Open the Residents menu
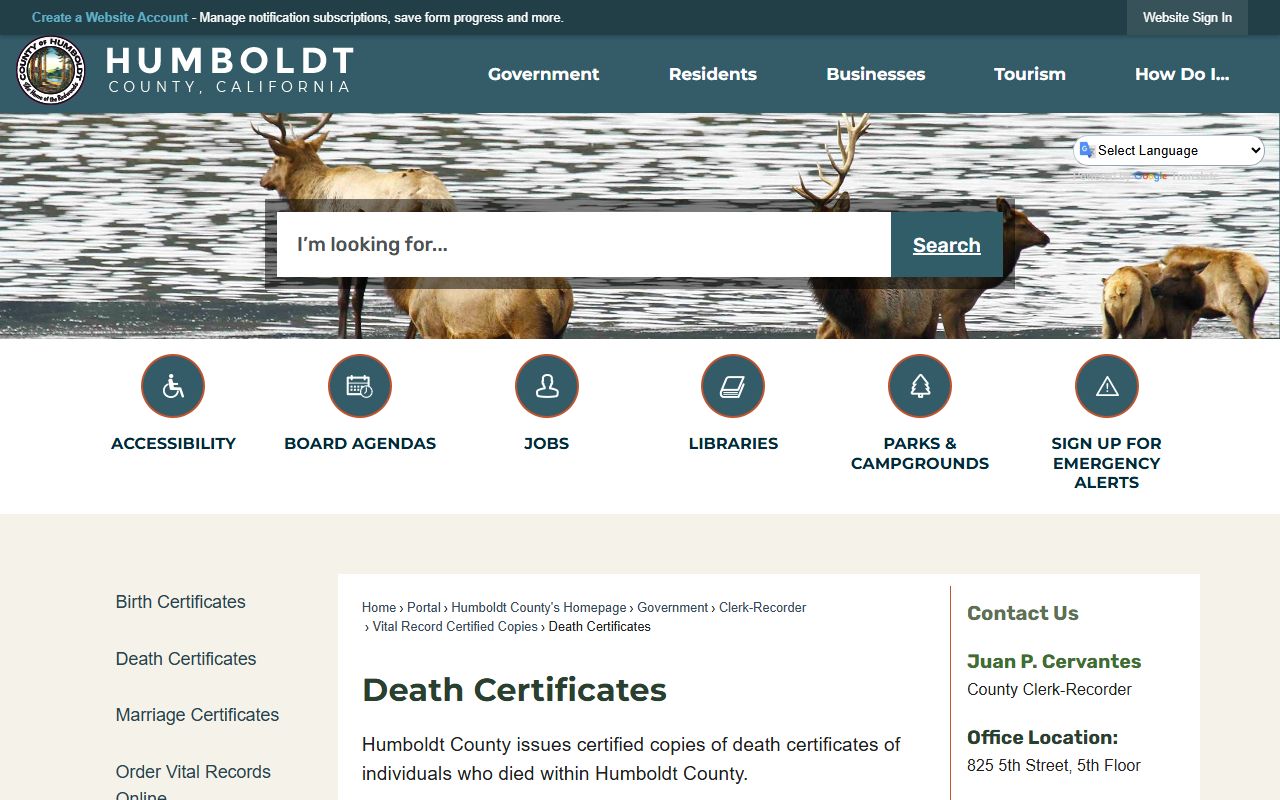This screenshot has height=800, width=1280. click(713, 74)
